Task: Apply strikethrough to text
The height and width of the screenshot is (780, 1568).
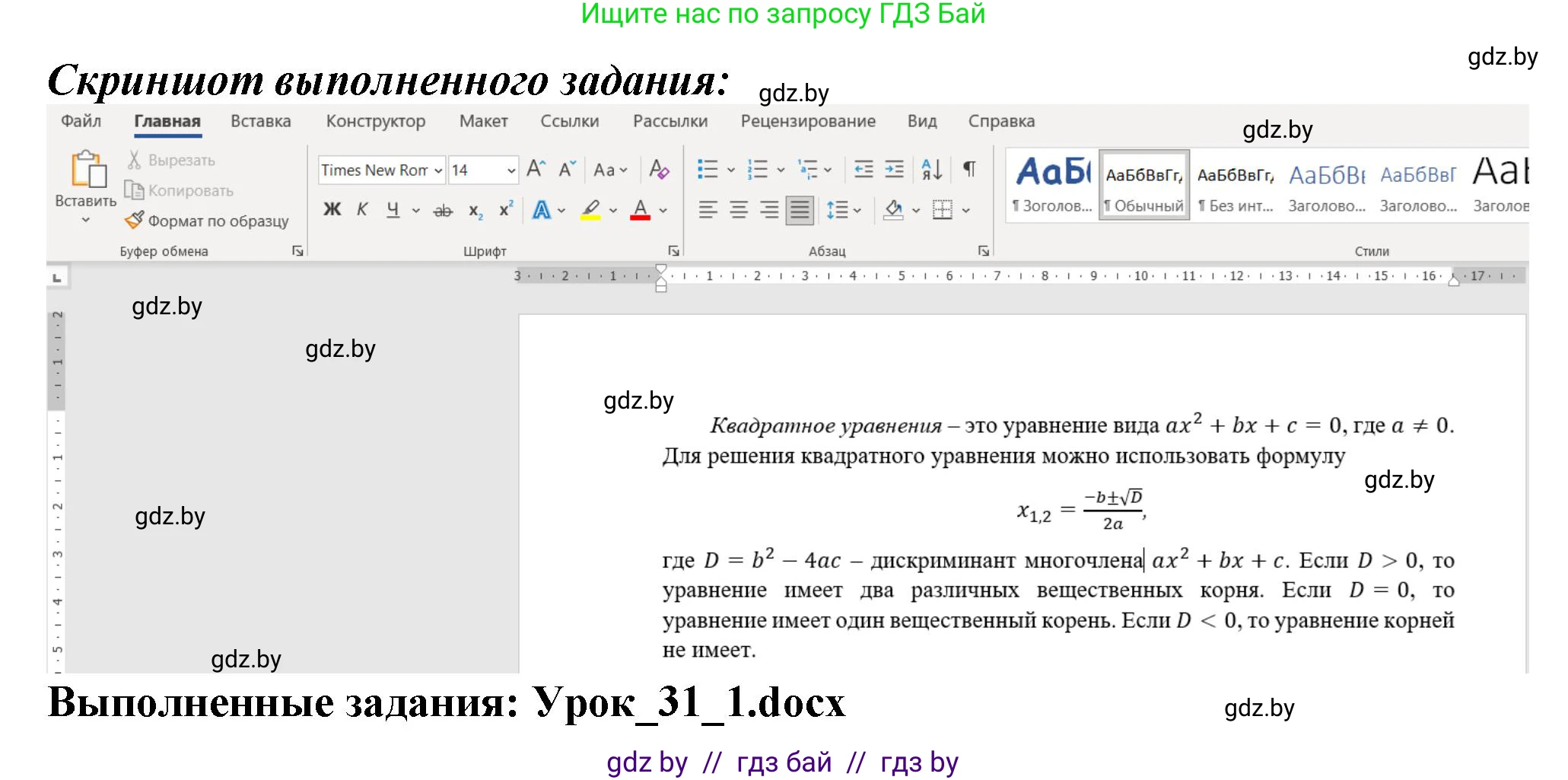Action: 444,210
